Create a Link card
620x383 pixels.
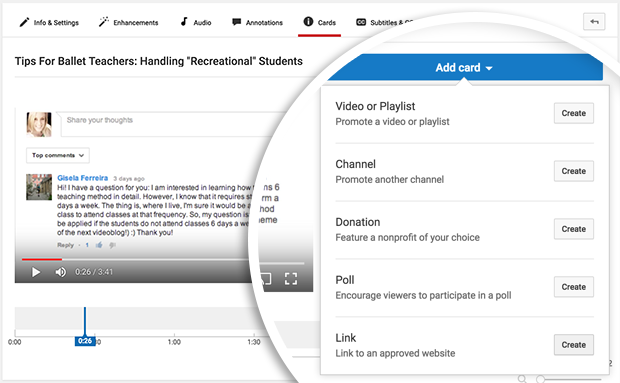point(573,345)
